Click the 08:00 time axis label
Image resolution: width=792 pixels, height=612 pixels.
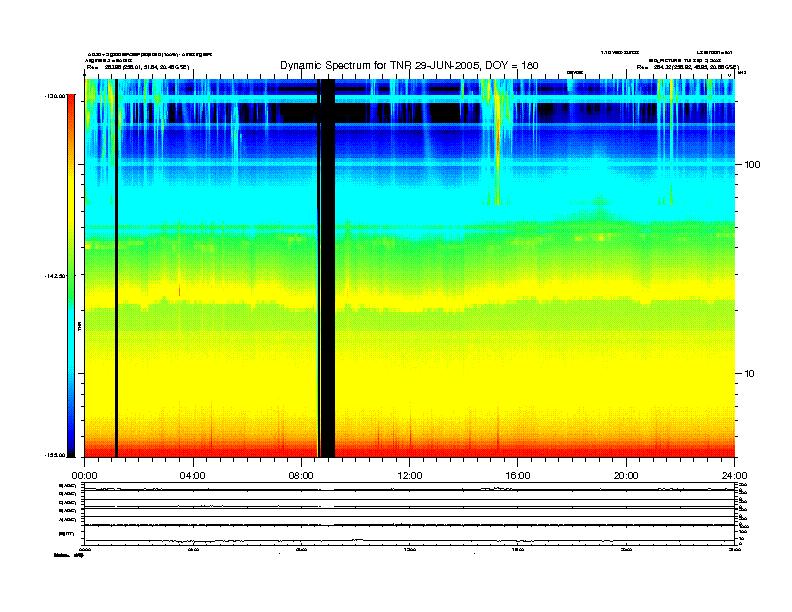coord(301,476)
